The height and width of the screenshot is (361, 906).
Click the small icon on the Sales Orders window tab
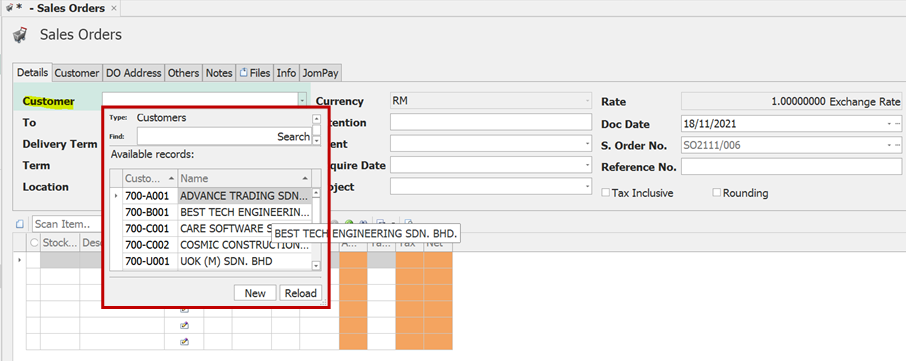coord(9,8)
